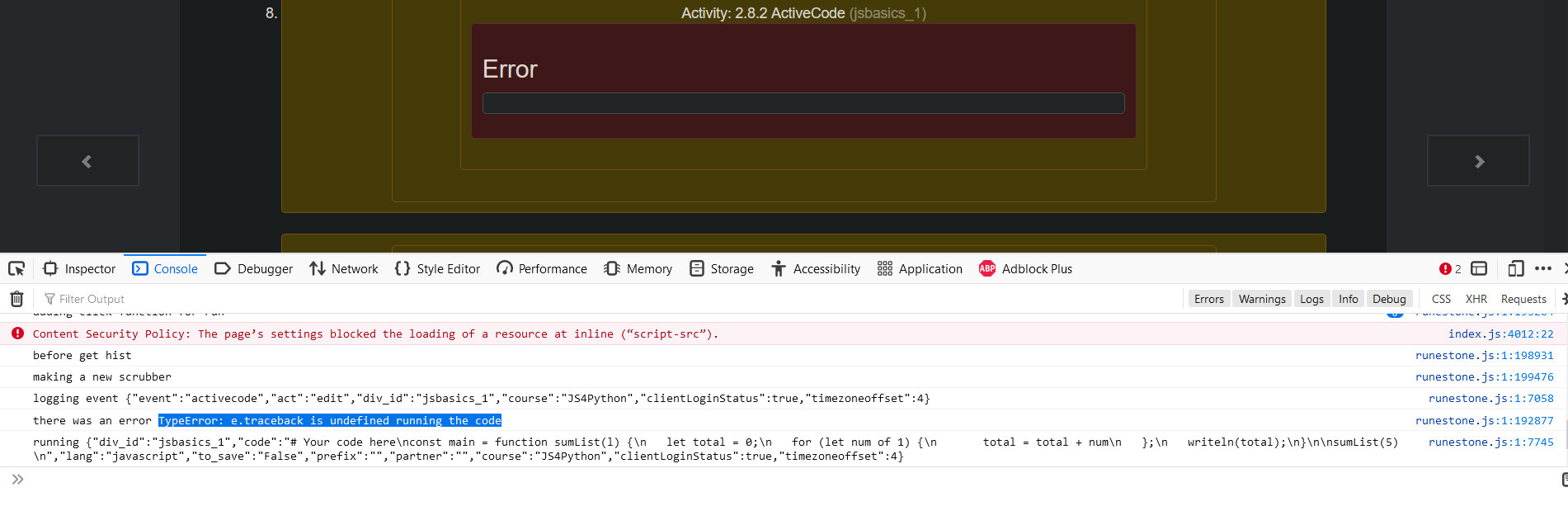Go to previous page with left arrow
The width and height of the screenshot is (1568, 511).
[87, 161]
